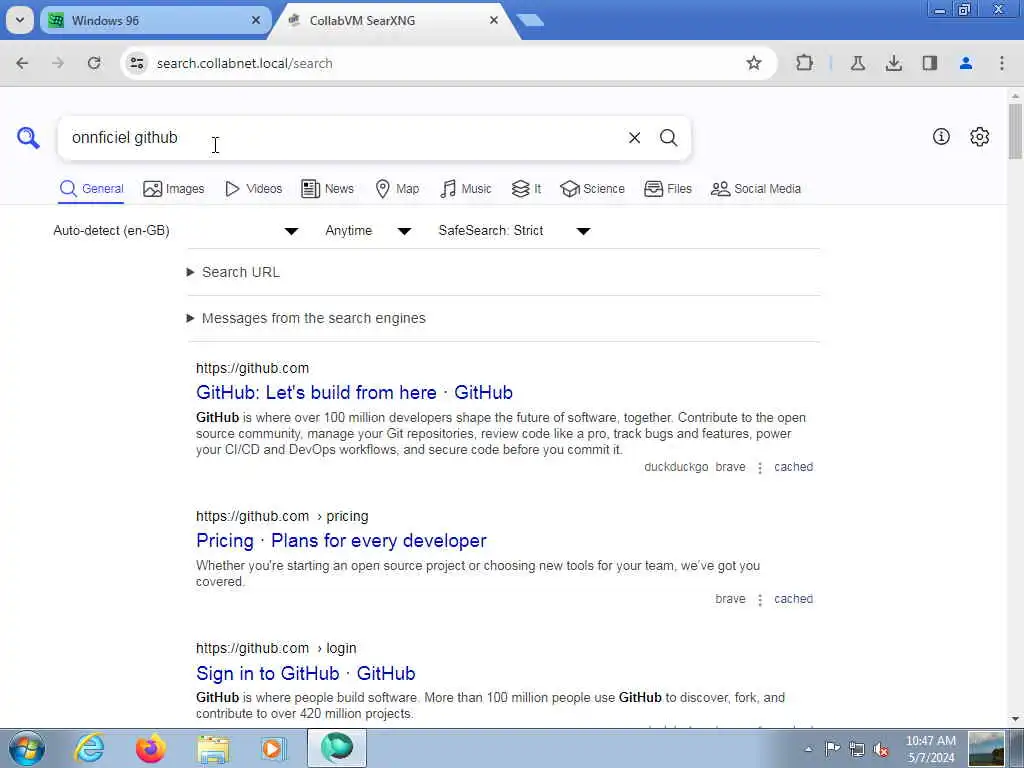Open more options dots for Pricing result
Screen dimensions: 1024x768
pyautogui.click(x=760, y=600)
